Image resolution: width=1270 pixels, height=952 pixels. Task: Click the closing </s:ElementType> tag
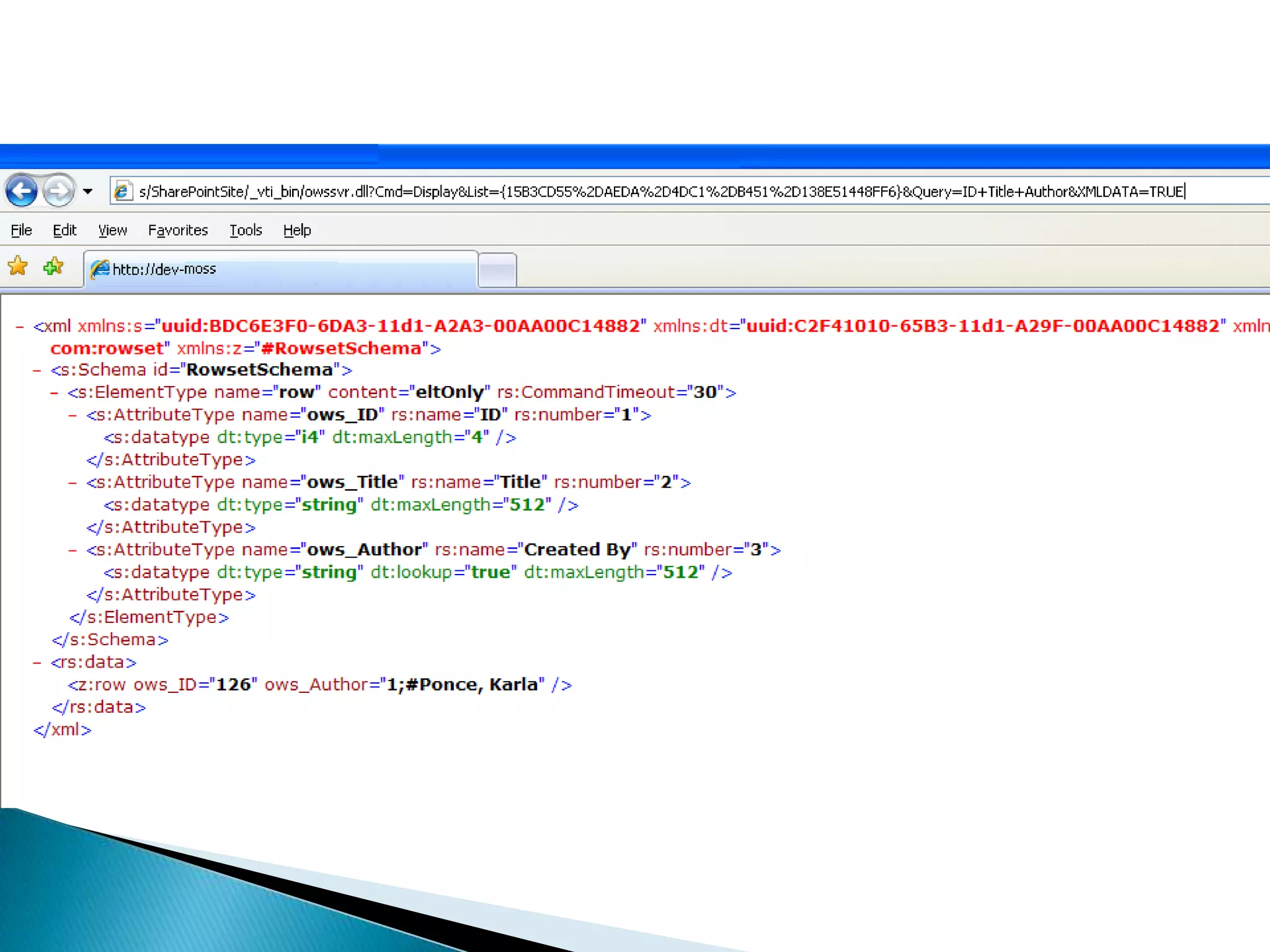tap(149, 617)
